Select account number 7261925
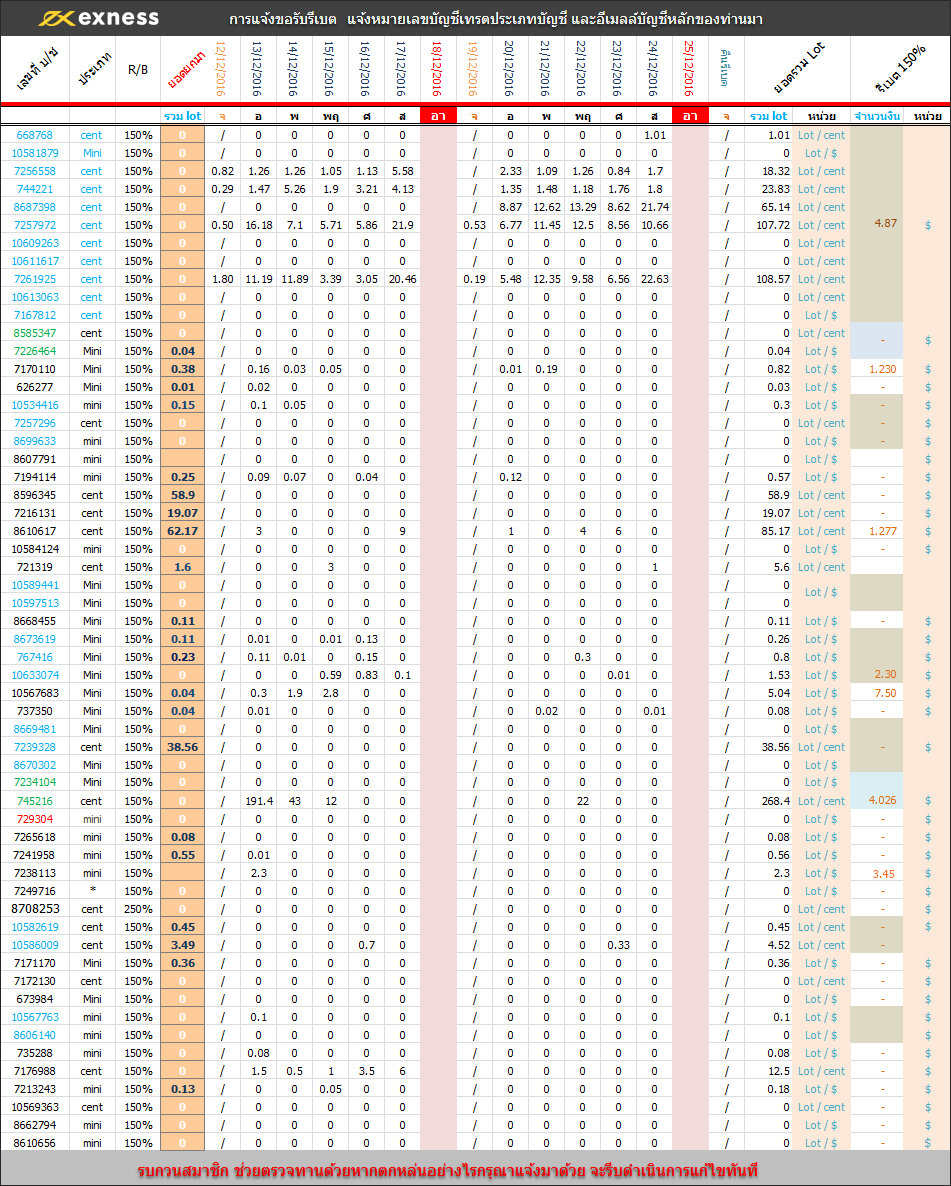This screenshot has height=1186, width=951. coord(35,280)
